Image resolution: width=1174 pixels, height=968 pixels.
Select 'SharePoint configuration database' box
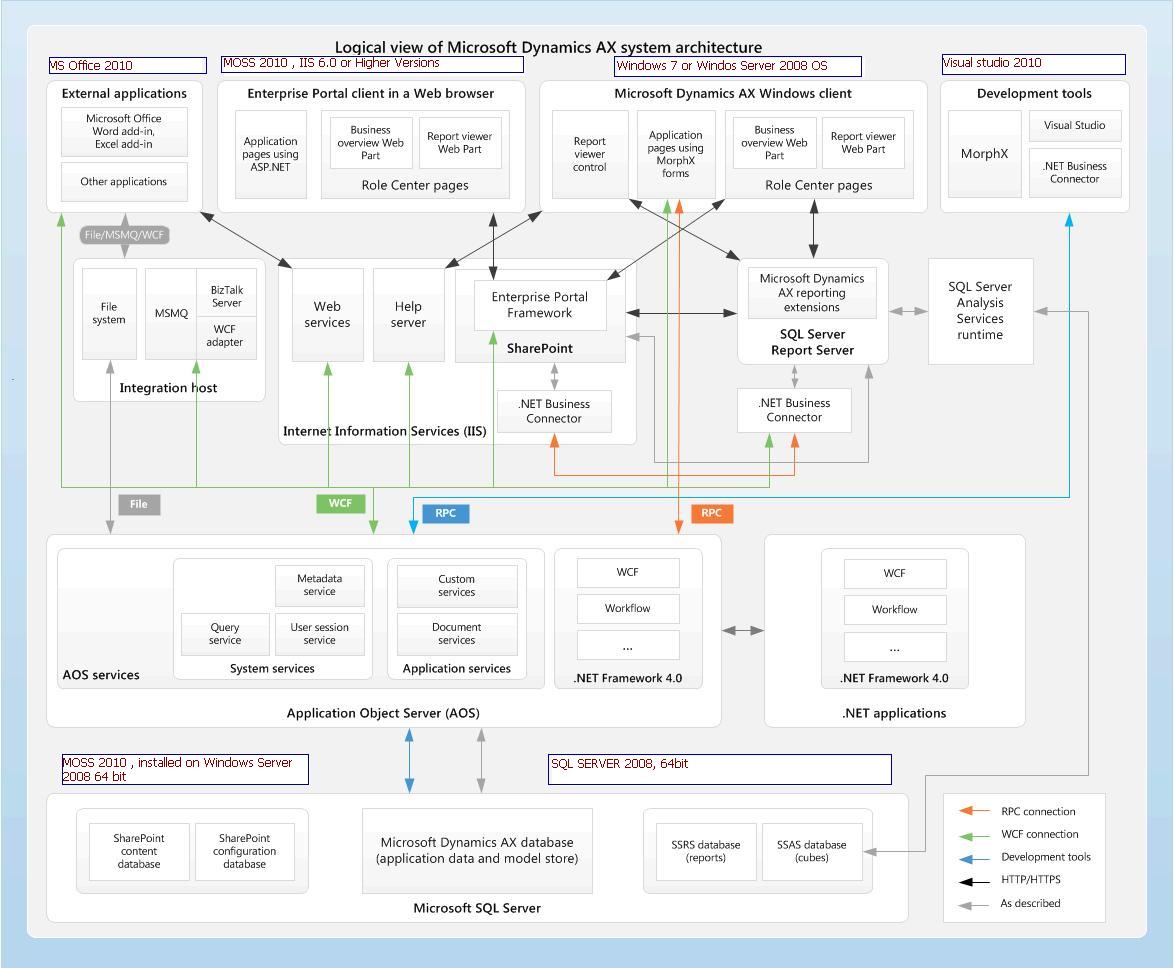245,851
